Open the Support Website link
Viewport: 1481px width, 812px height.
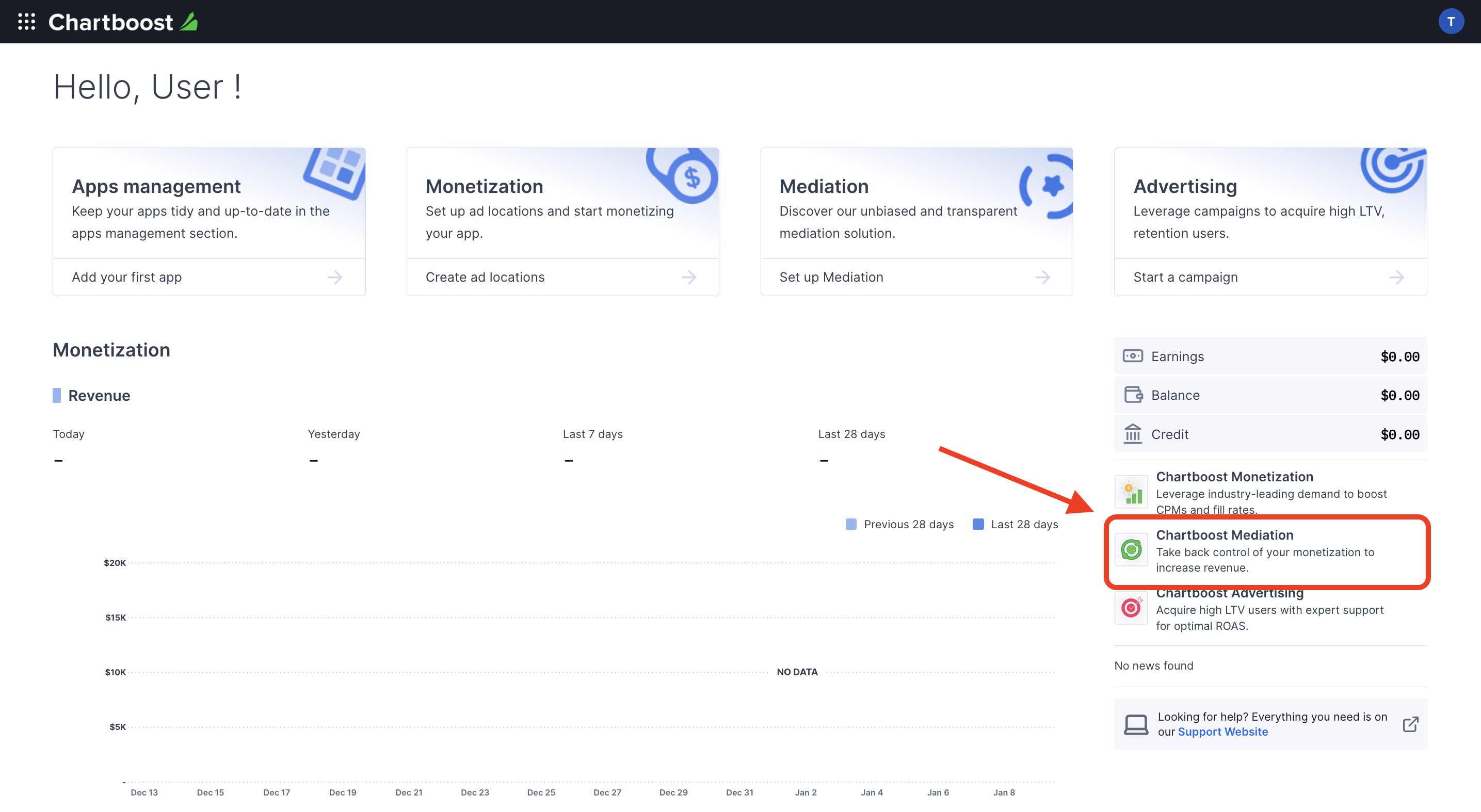pos(1223,731)
